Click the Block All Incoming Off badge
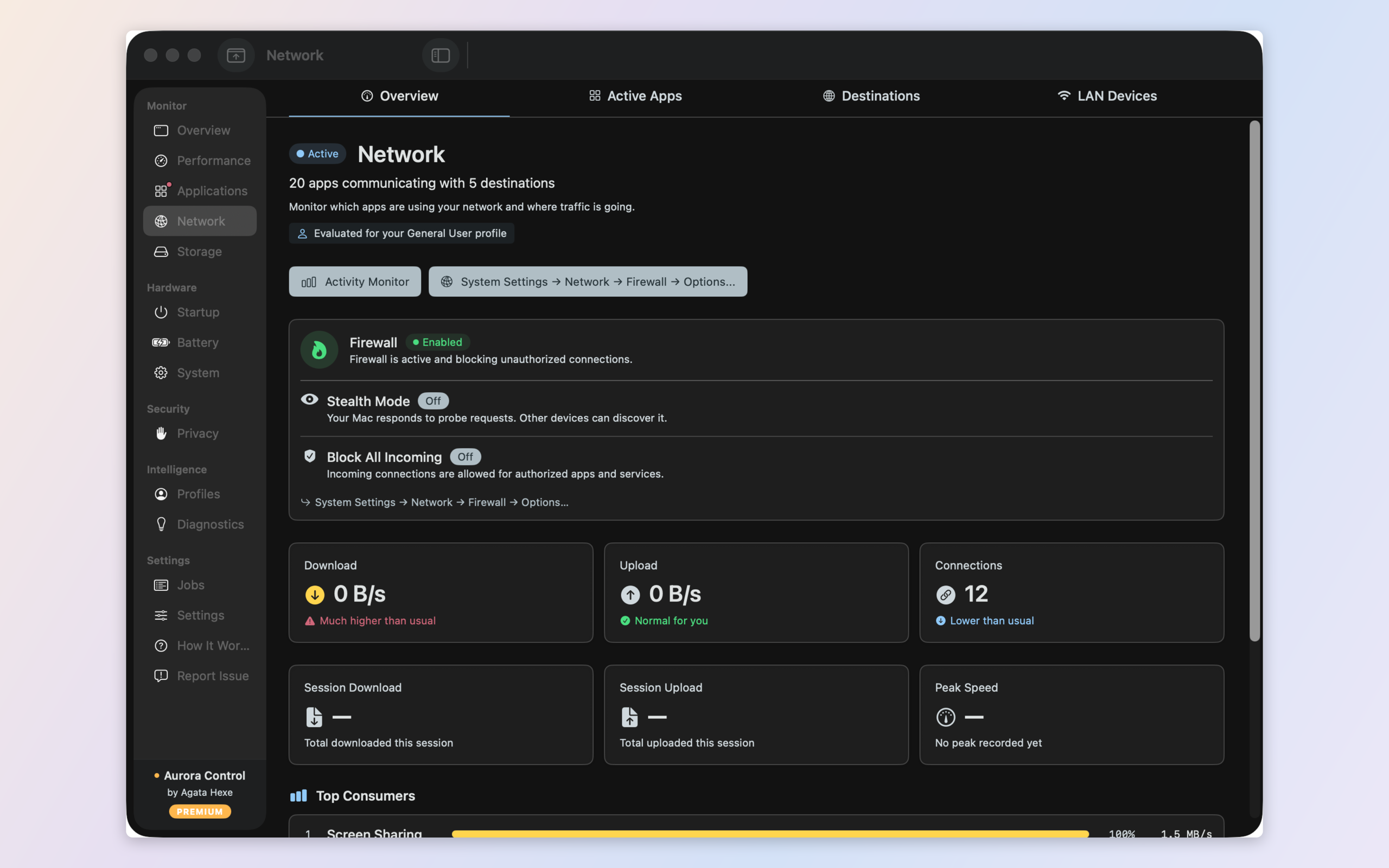The width and height of the screenshot is (1389, 868). [x=465, y=456]
